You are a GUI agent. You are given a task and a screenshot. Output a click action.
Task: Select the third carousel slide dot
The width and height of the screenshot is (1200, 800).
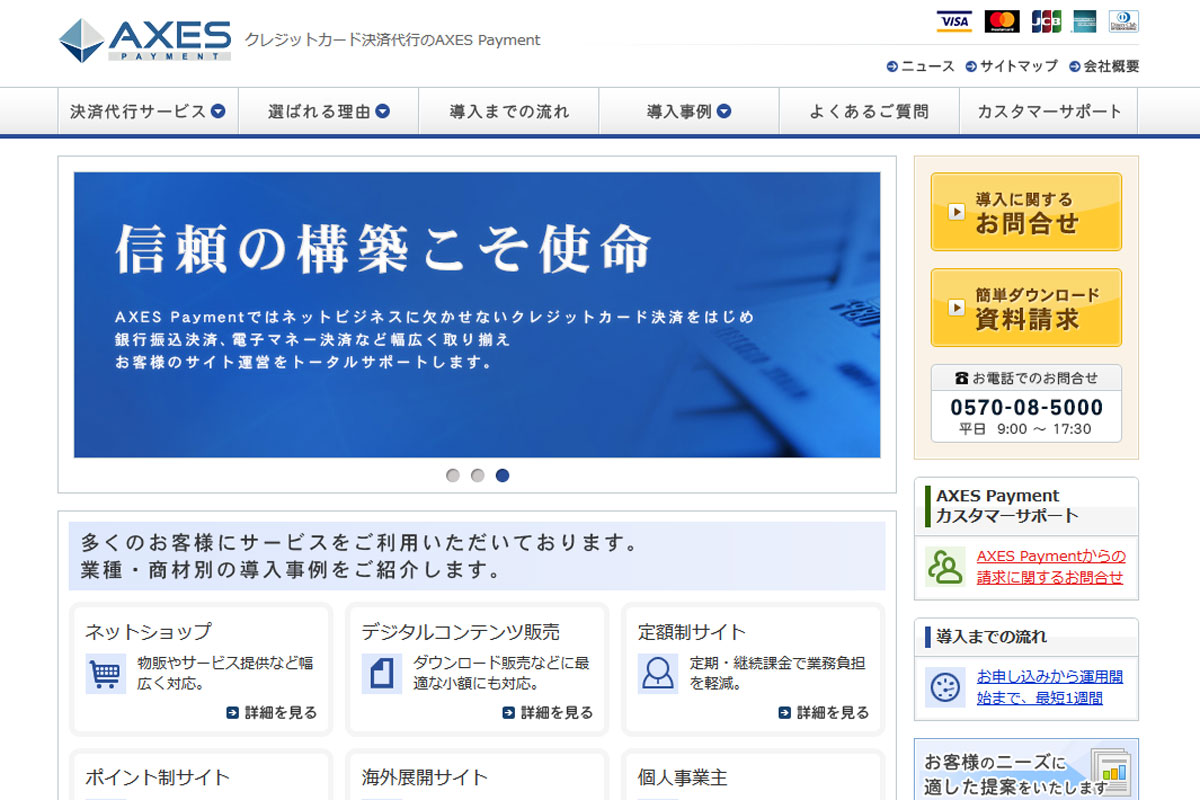pyautogui.click(x=502, y=476)
